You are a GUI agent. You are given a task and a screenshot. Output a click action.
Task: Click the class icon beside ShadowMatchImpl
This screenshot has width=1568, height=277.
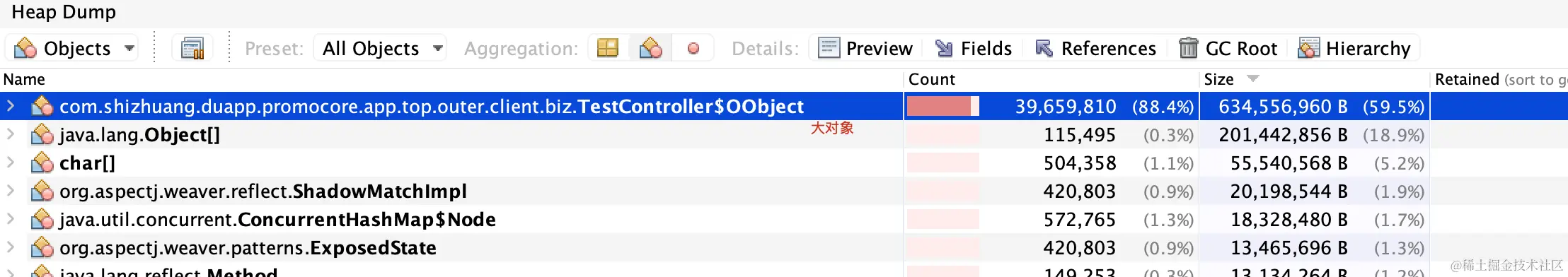pos(42,191)
